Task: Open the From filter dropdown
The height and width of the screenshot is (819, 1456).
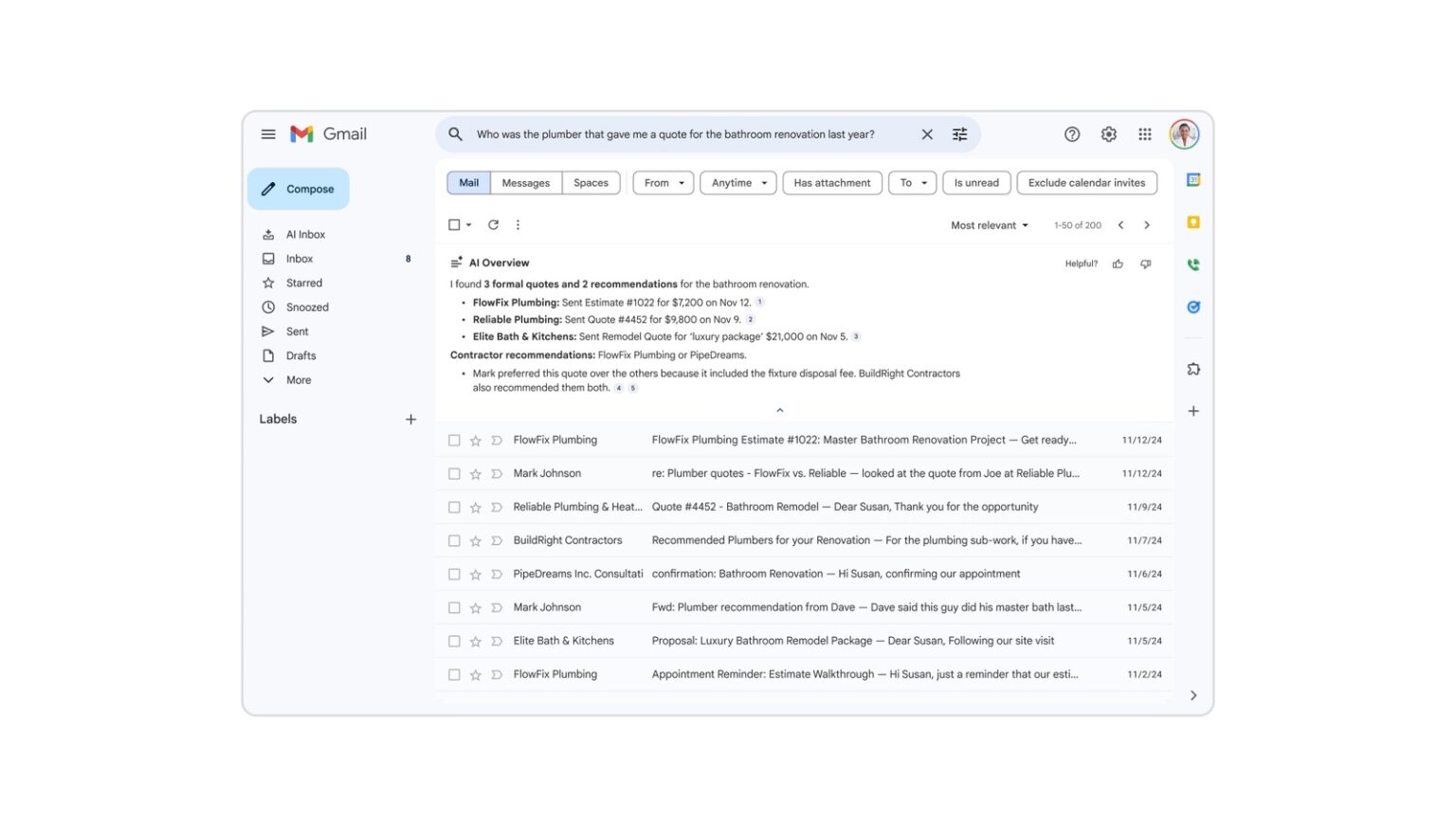Action: [662, 182]
